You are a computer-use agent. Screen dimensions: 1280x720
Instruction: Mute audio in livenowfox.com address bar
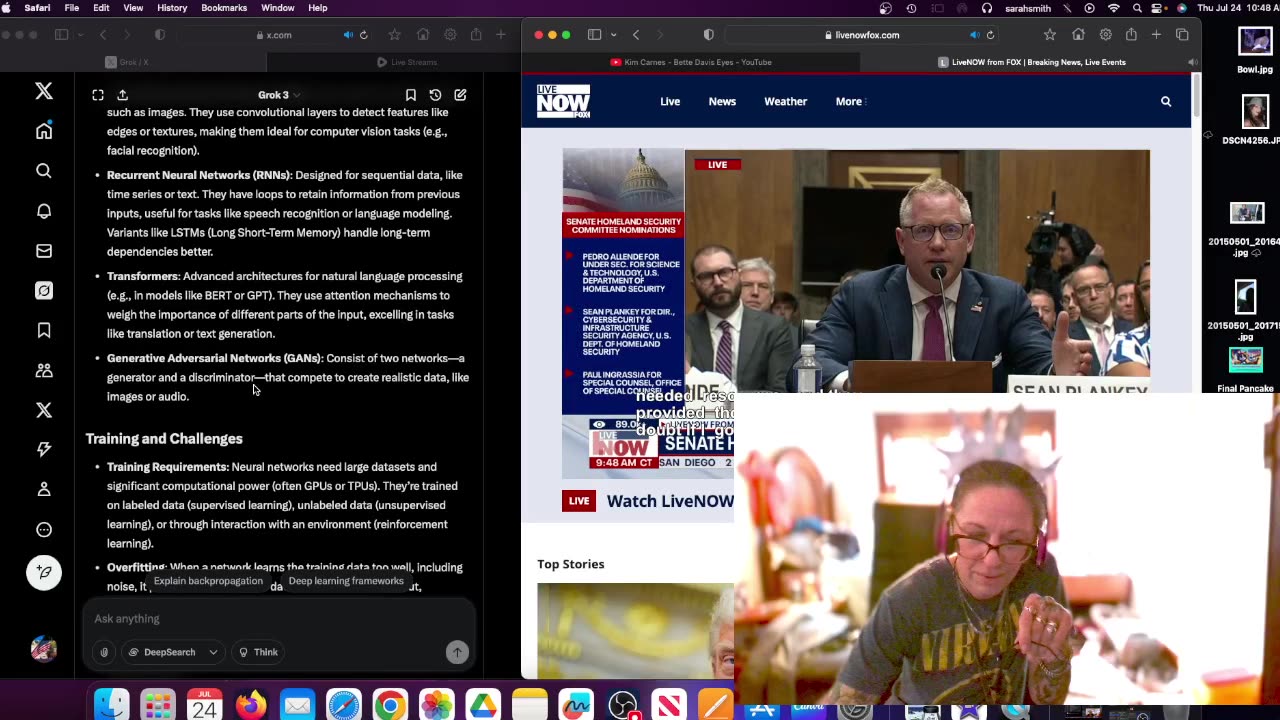[974, 35]
